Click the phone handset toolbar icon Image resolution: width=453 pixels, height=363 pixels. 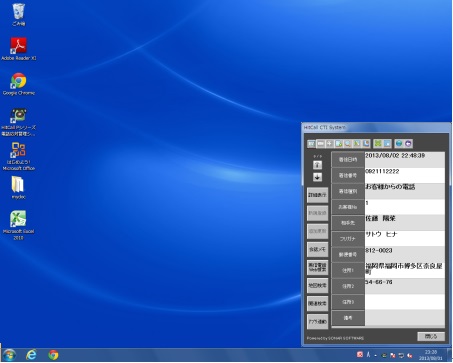366,144
